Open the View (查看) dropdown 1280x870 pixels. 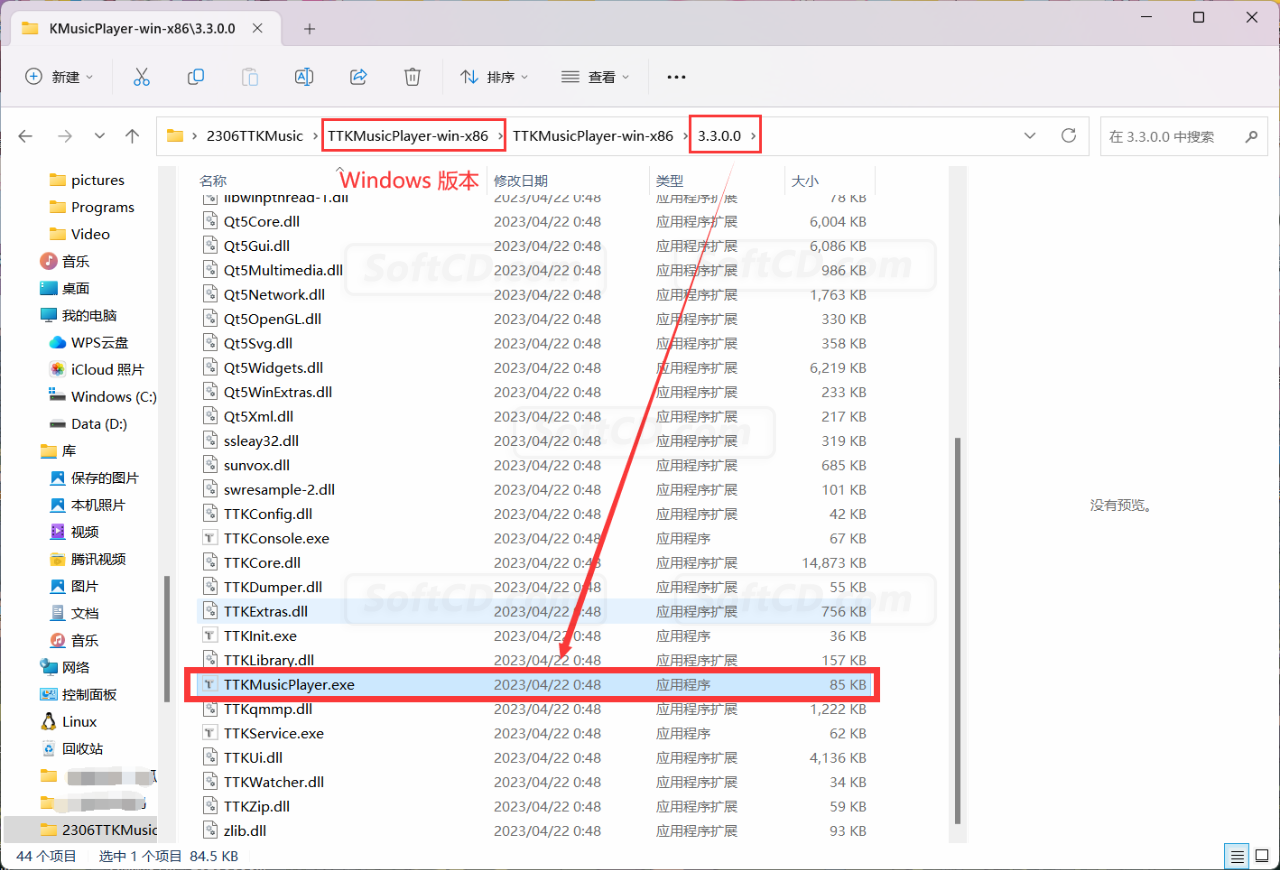[595, 77]
